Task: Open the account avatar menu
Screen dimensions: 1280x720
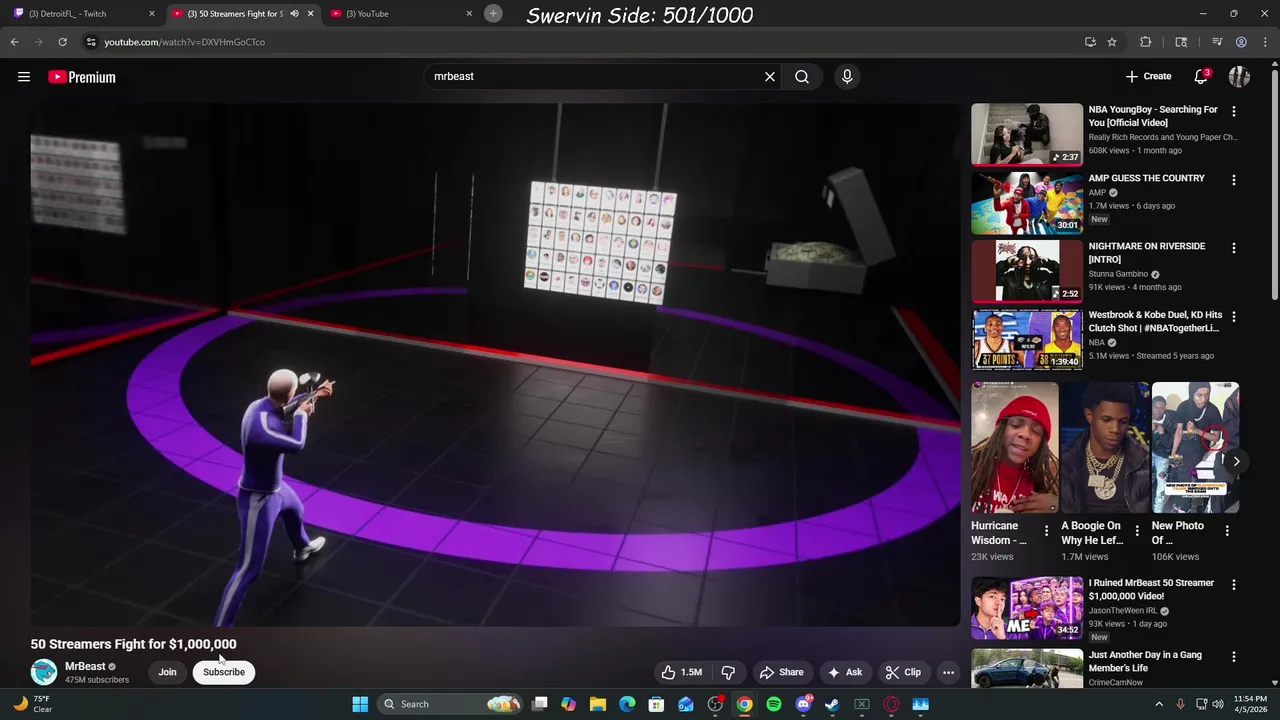Action: (1239, 77)
